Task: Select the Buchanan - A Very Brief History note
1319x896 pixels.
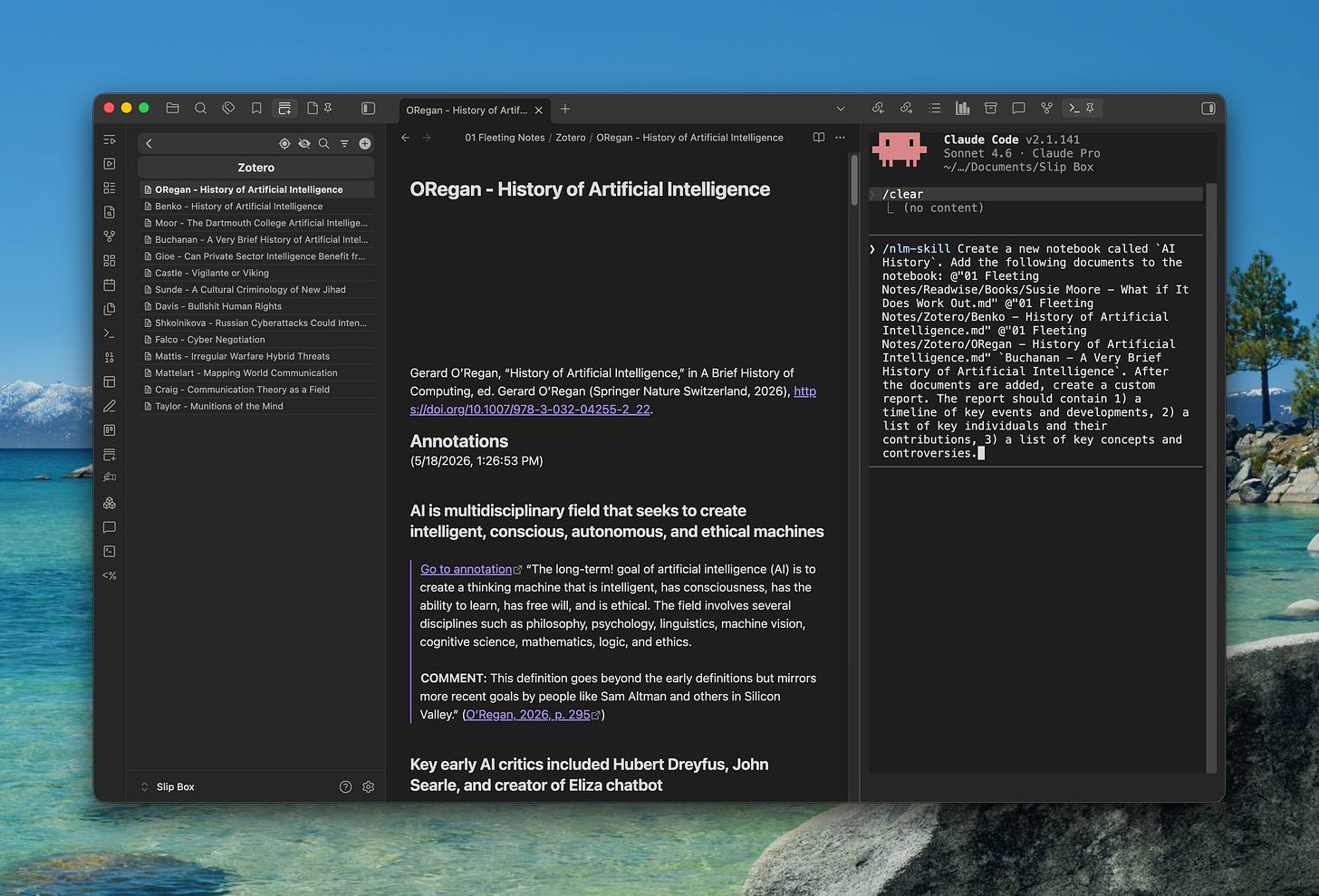Action: pyautogui.click(x=256, y=239)
